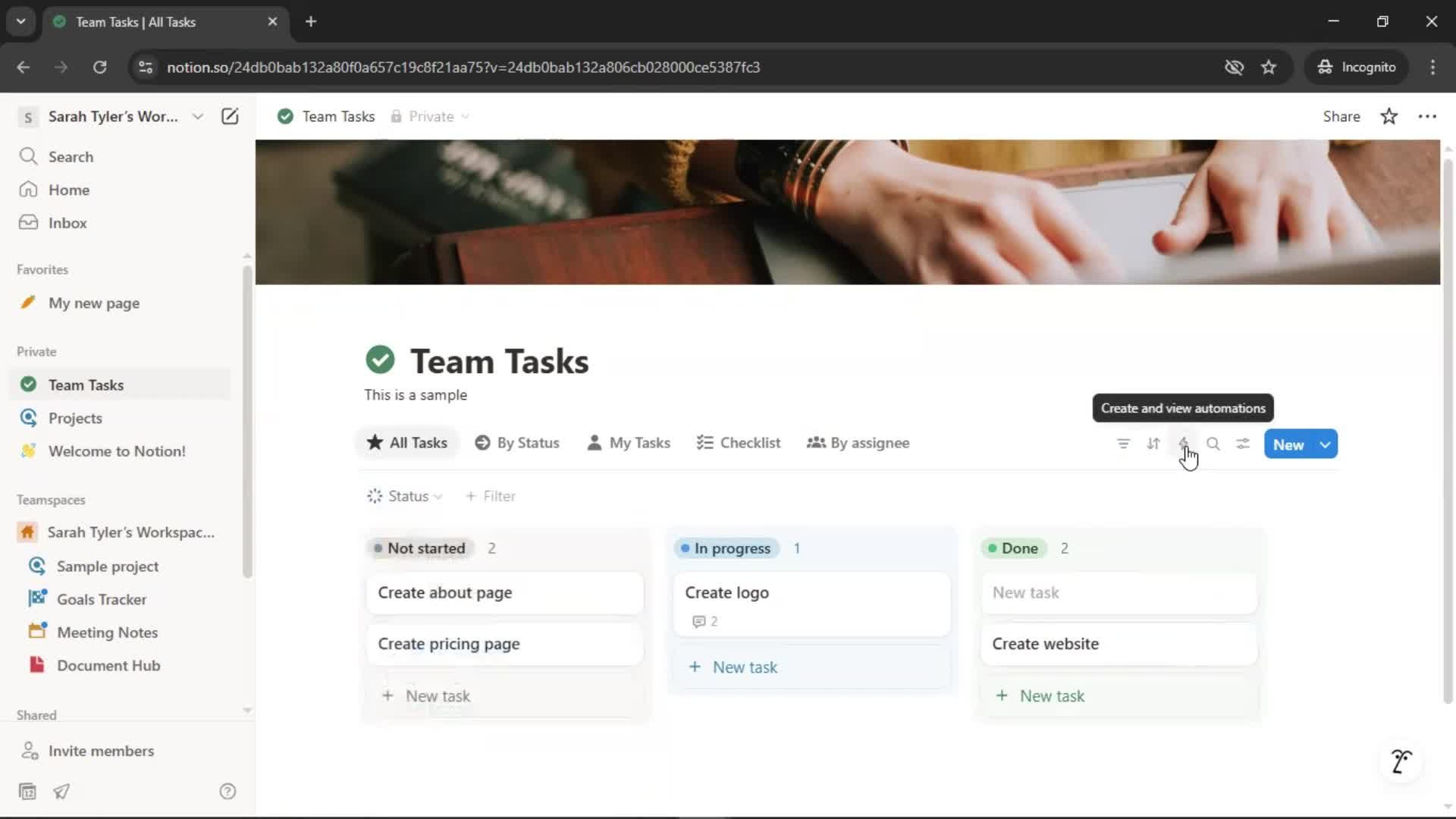Open the untitled New task card in Done

pos(1119,593)
